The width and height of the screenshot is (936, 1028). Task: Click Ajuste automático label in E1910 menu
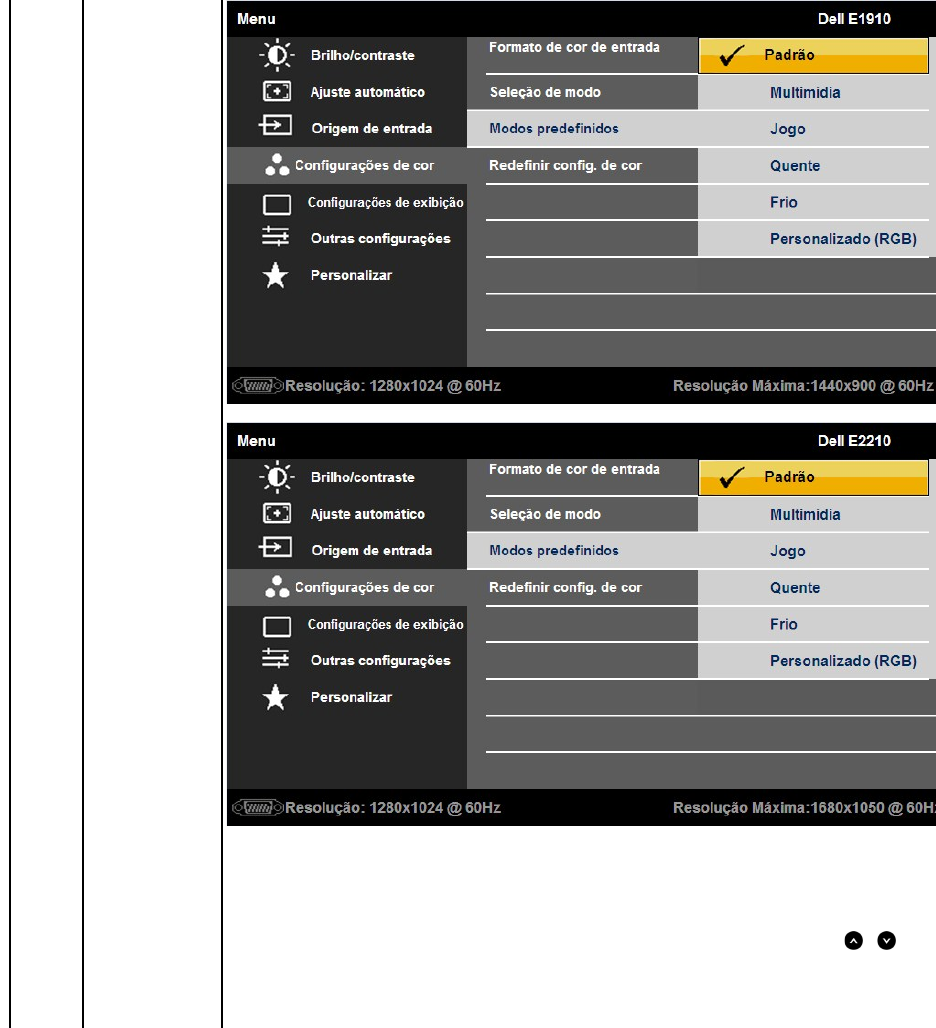pyautogui.click(x=367, y=92)
